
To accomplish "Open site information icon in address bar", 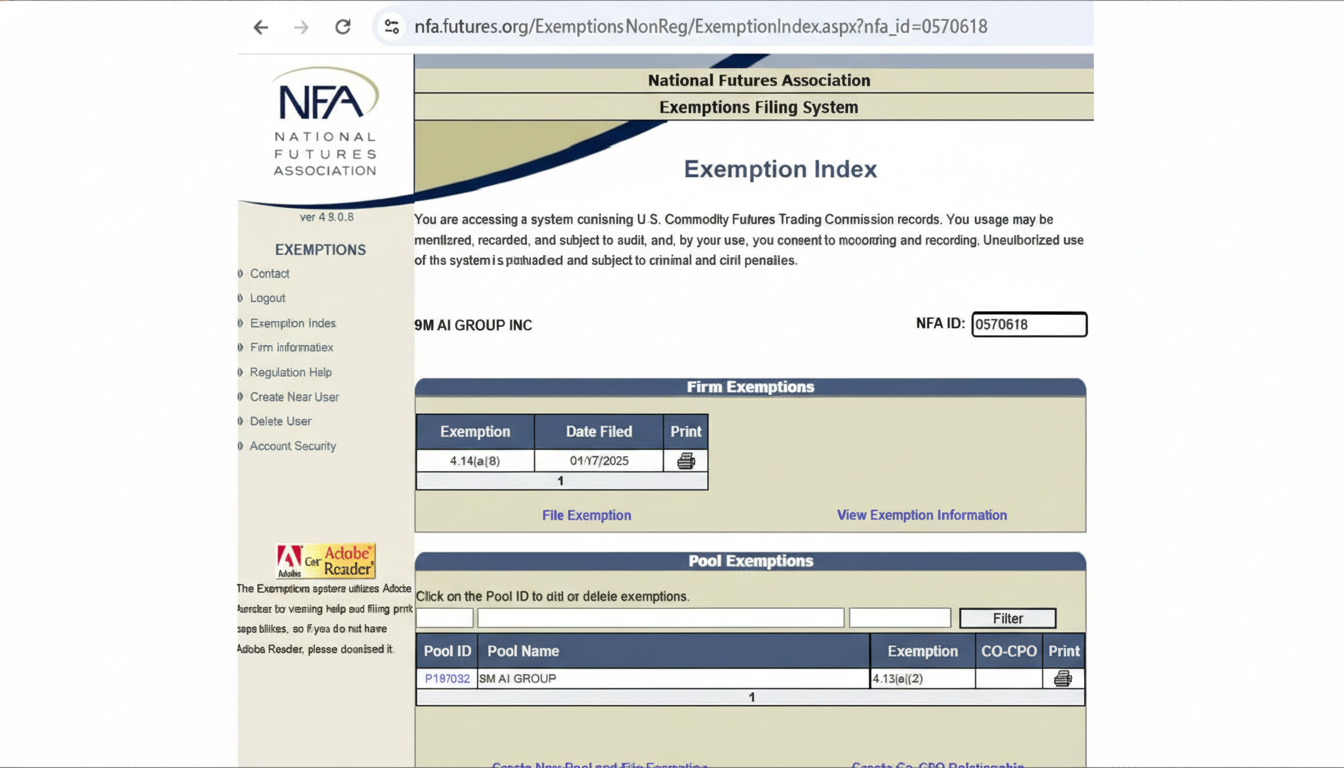I will [x=392, y=27].
